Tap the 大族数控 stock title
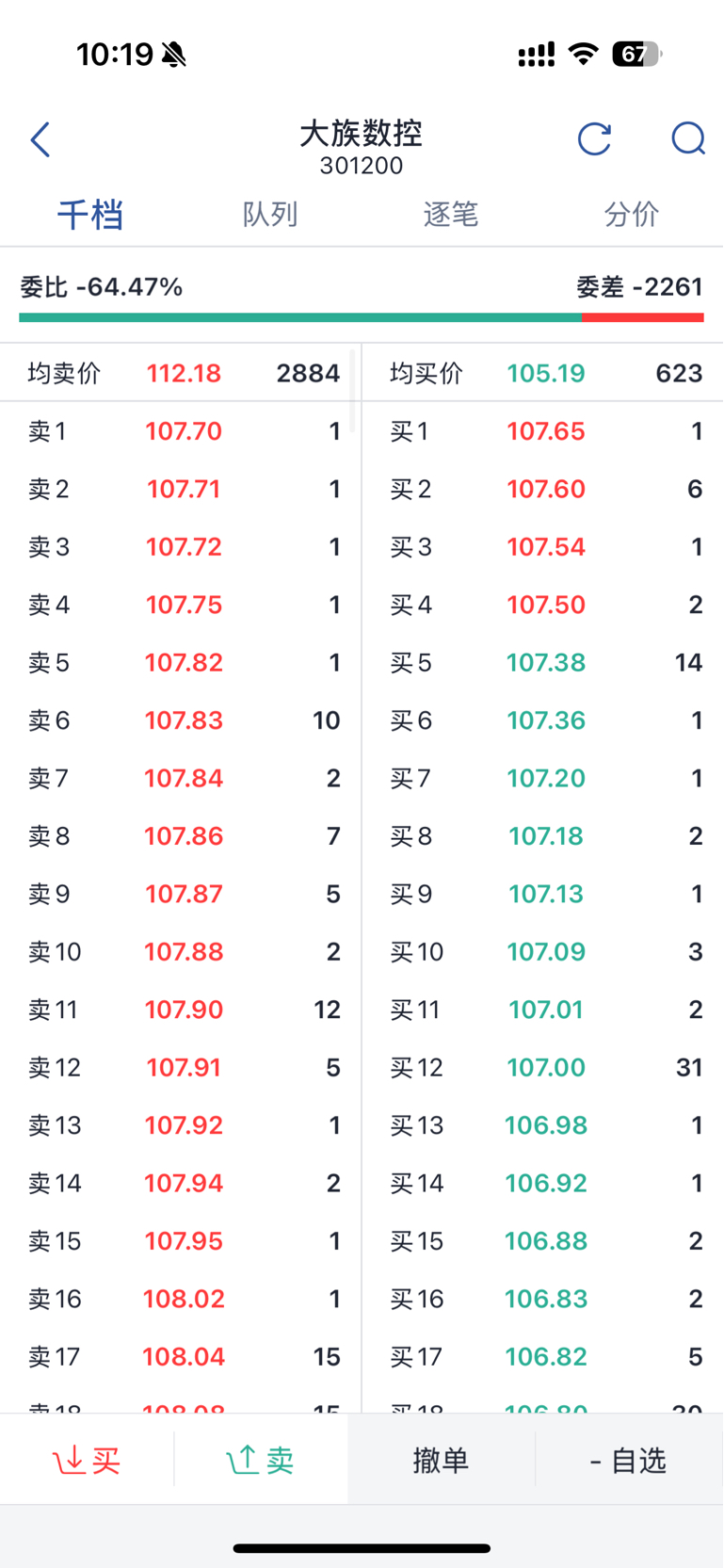The image size is (724, 1568). click(361, 135)
